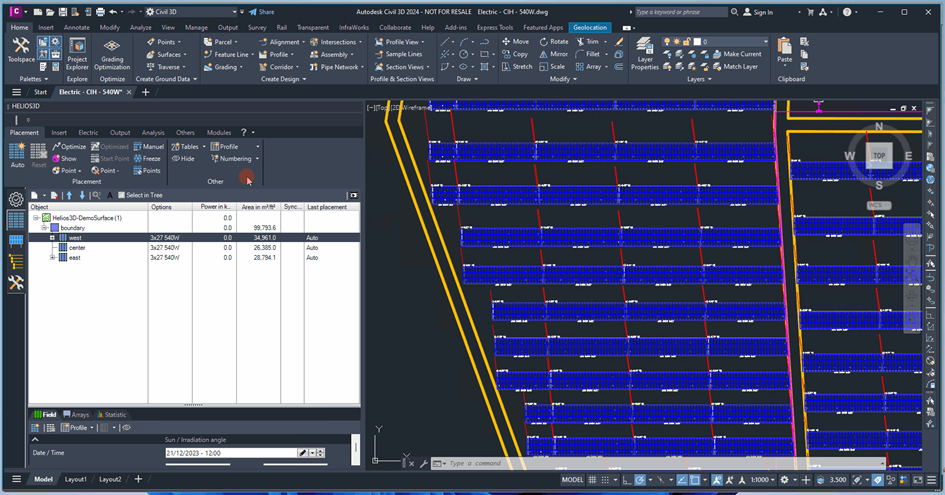945x495 pixels.
Task: Click the Manuel placement tool
Action: coord(147,146)
